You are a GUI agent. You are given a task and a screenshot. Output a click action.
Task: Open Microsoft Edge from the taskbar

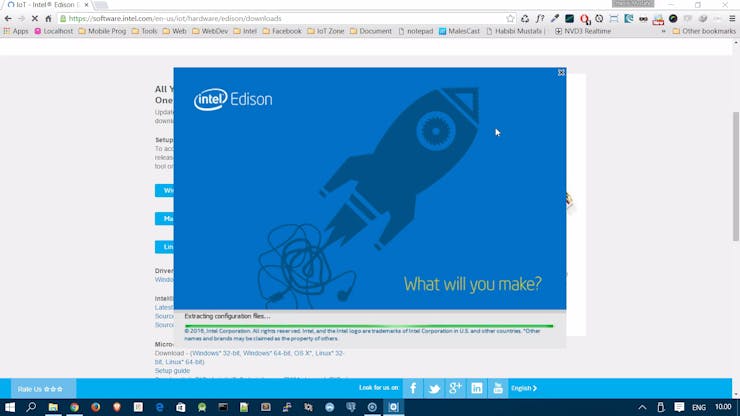(x=160, y=407)
